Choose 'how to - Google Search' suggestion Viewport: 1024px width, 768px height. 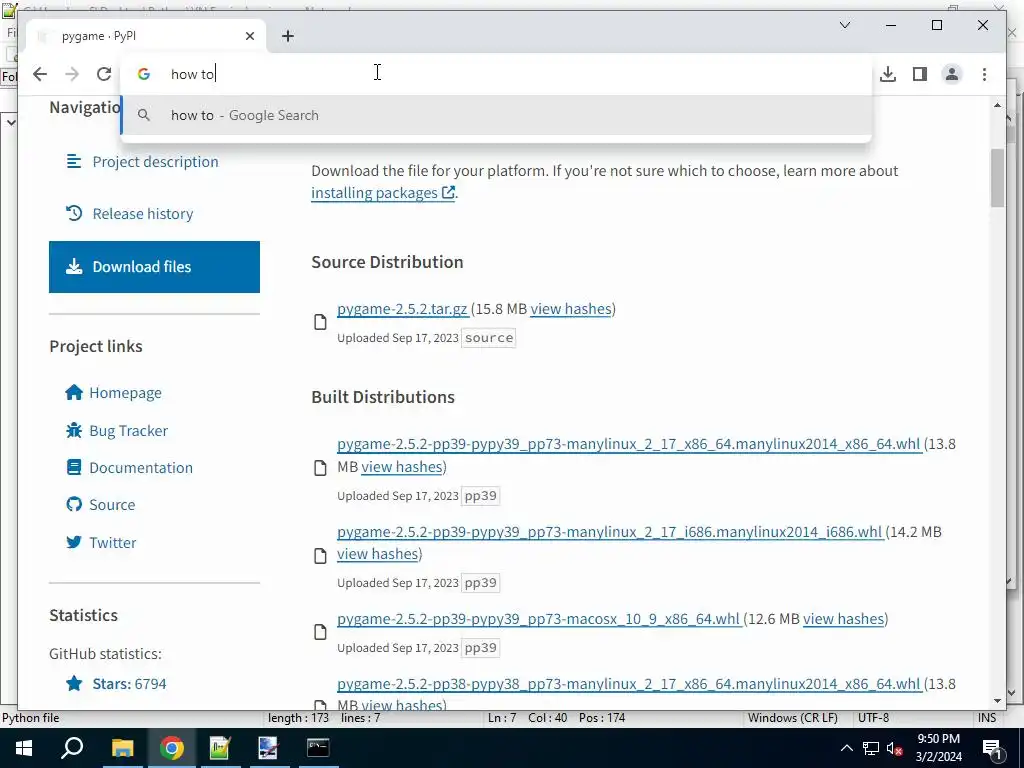coord(496,115)
